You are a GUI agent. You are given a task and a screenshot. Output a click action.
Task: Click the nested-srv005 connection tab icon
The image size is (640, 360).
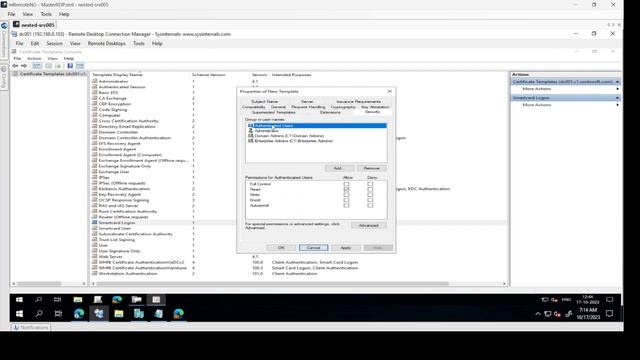tap(16, 24)
